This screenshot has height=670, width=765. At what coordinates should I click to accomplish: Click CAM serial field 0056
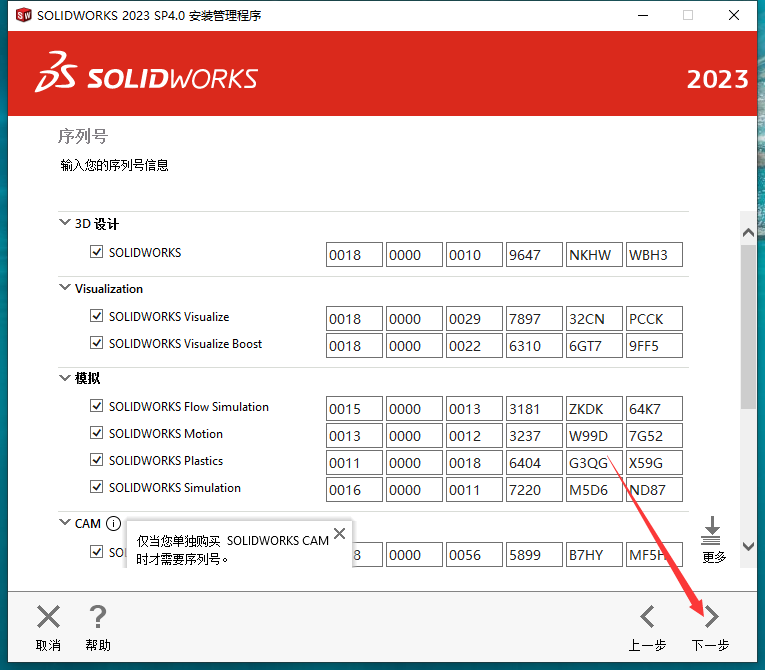coord(474,554)
